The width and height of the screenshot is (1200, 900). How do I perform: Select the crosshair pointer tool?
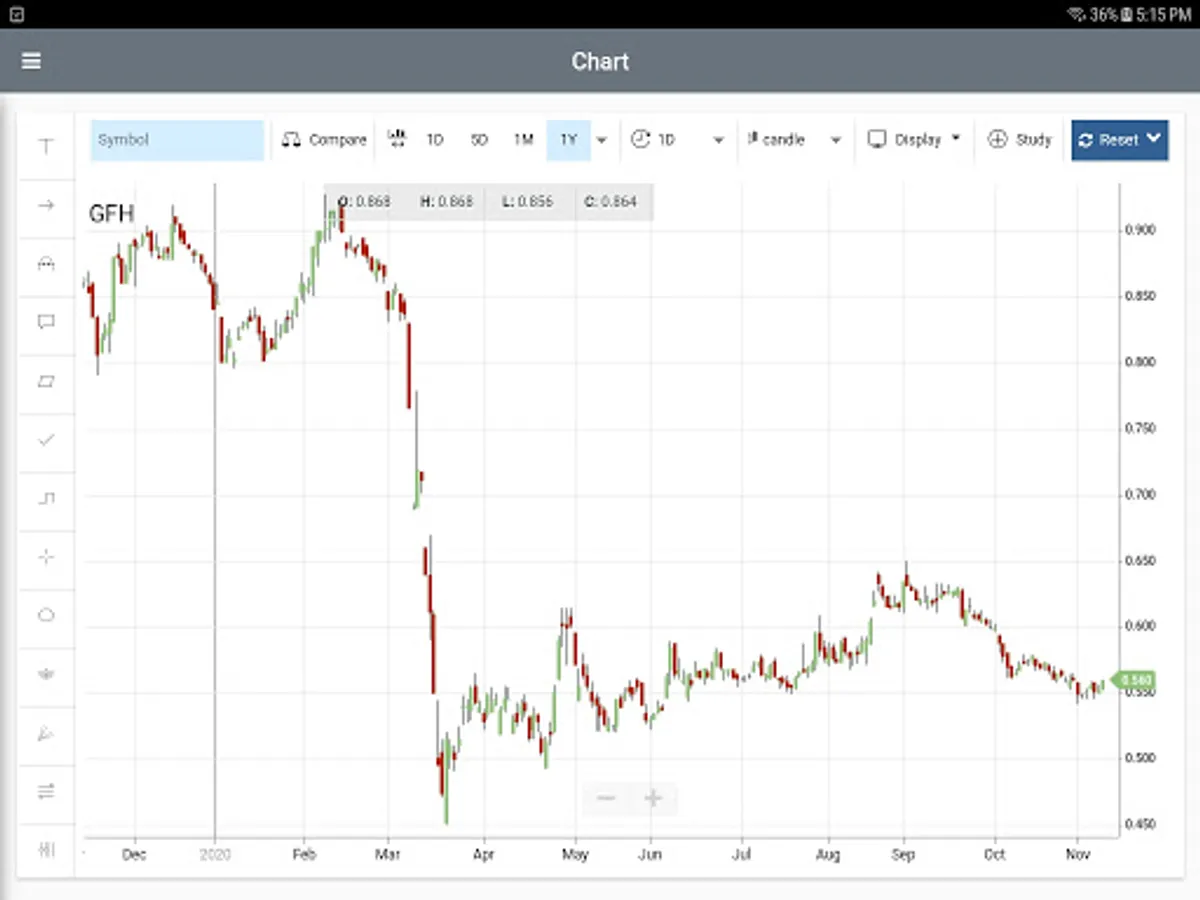point(45,557)
